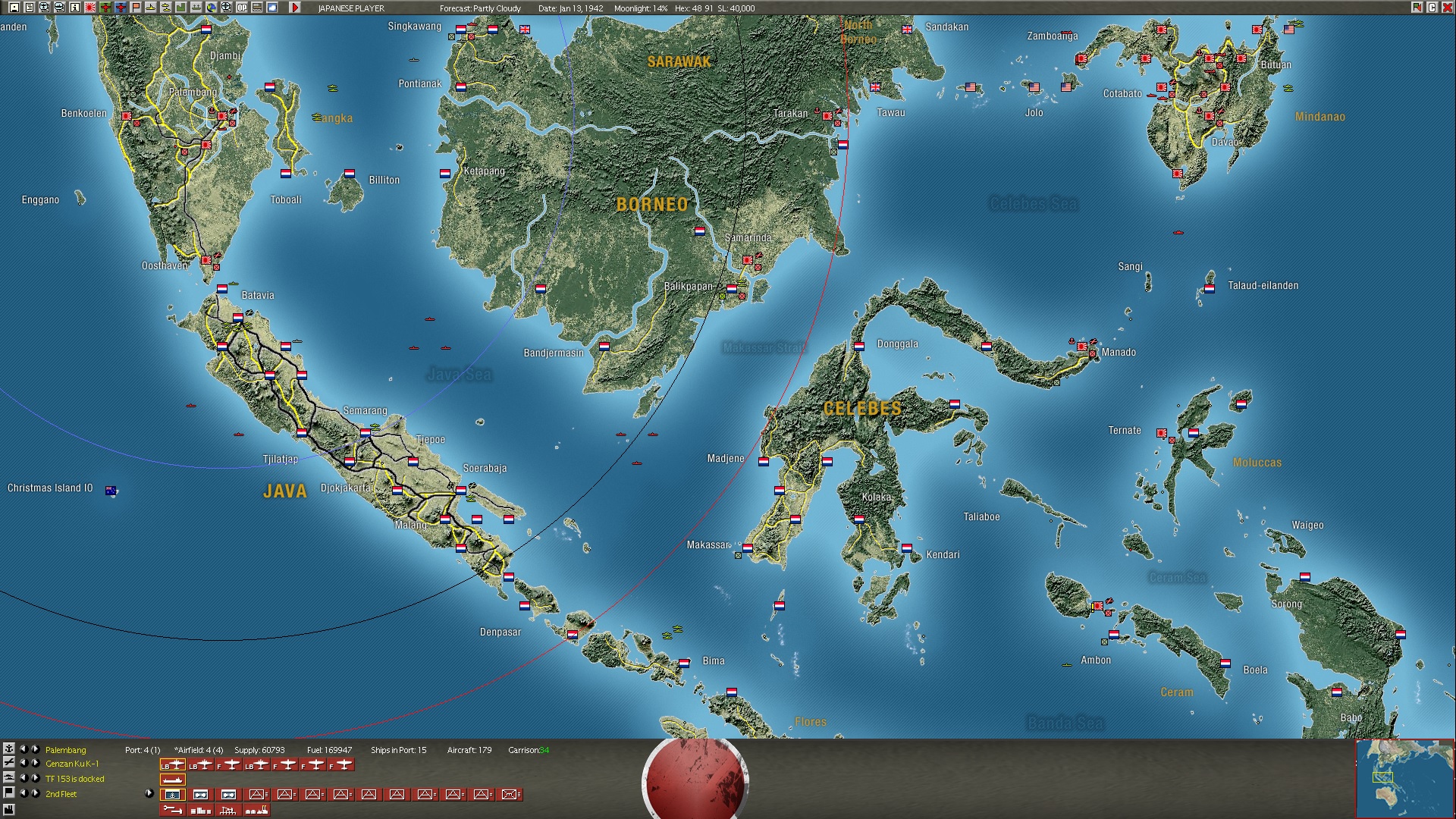This screenshot has width=1456, height=819.
Task: Open 'TF 153 is docked' task force link
Action: pyautogui.click(x=75, y=779)
